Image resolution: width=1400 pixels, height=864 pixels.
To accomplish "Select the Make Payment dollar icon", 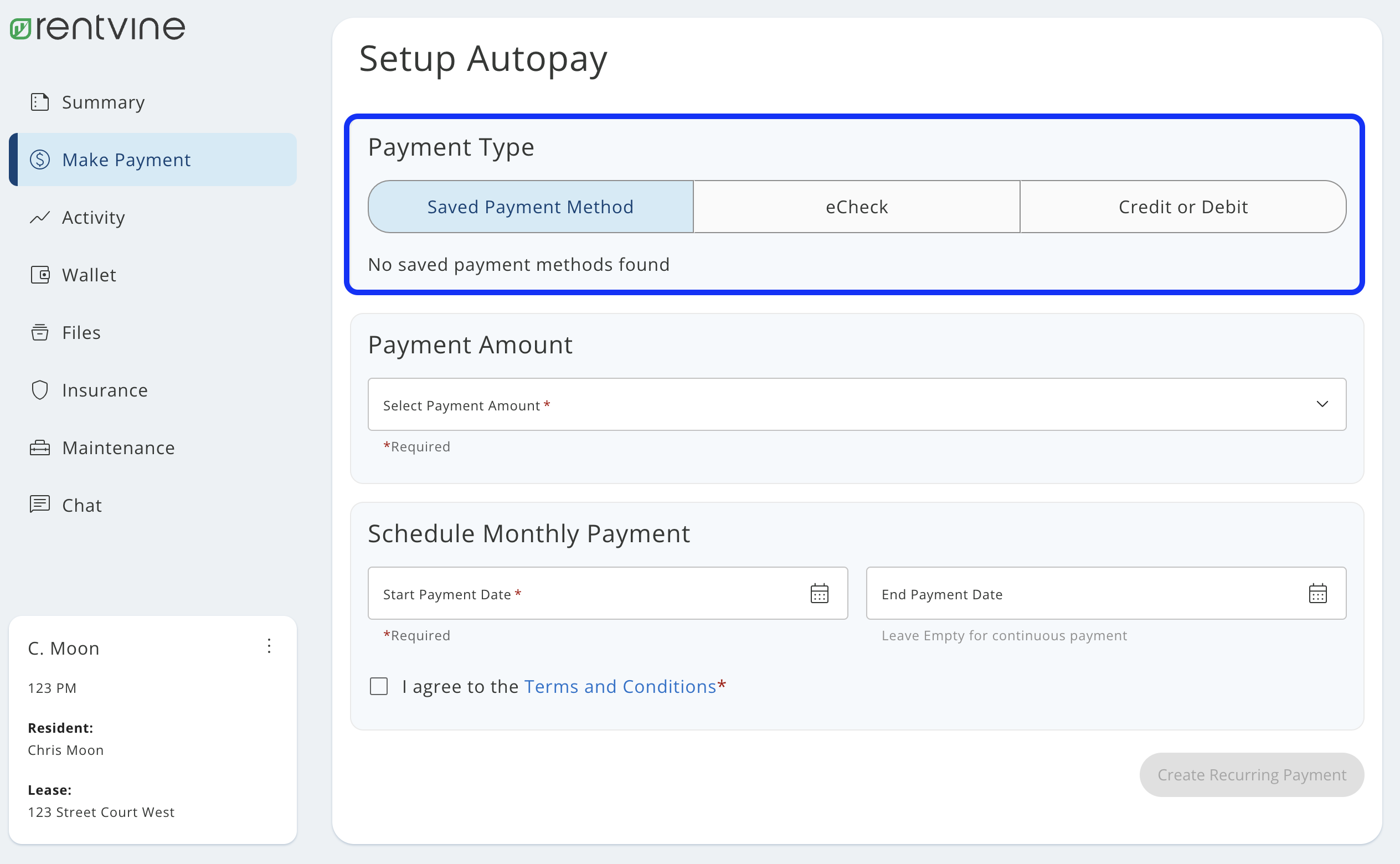I will pyautogui.click(x=39, y=160).
